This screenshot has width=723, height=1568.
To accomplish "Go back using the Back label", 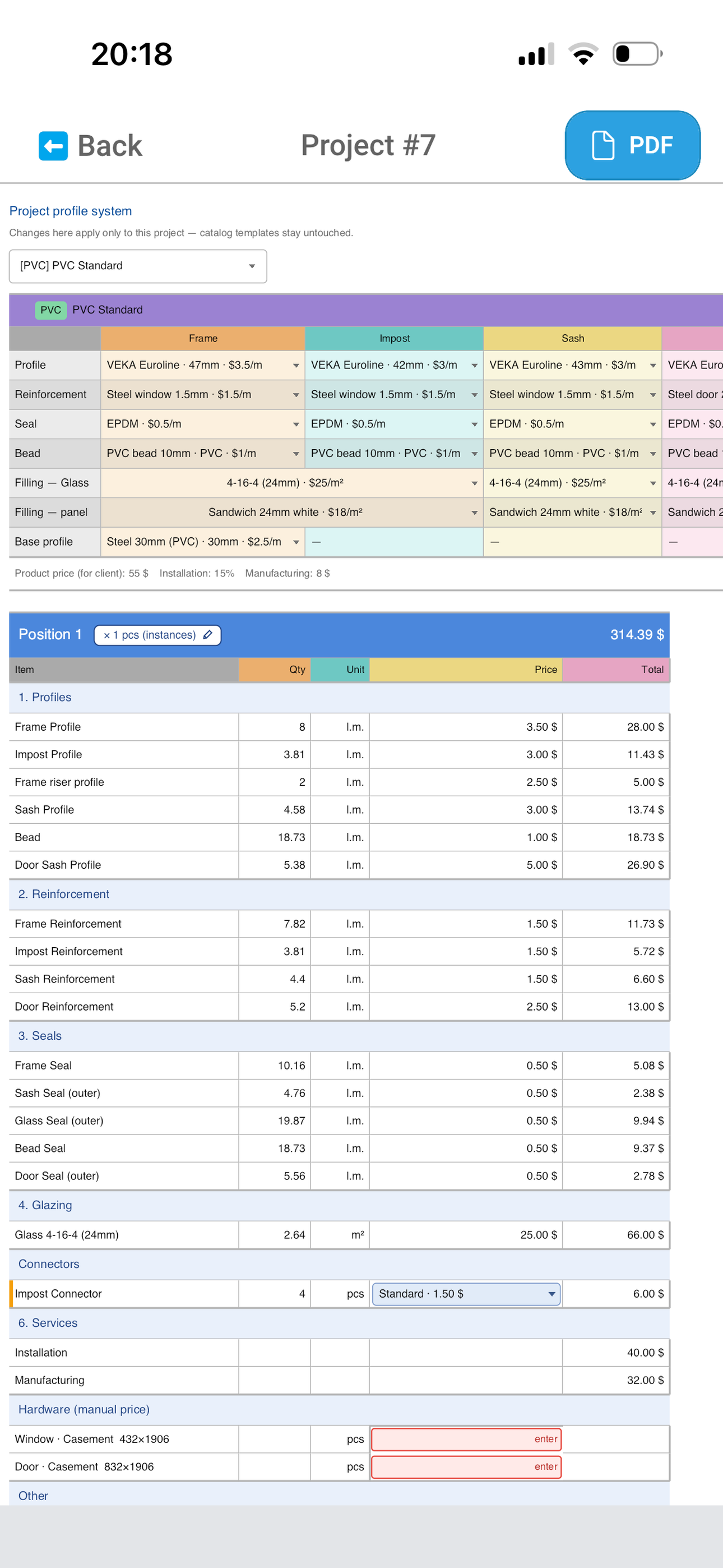I will pos(109,146).
